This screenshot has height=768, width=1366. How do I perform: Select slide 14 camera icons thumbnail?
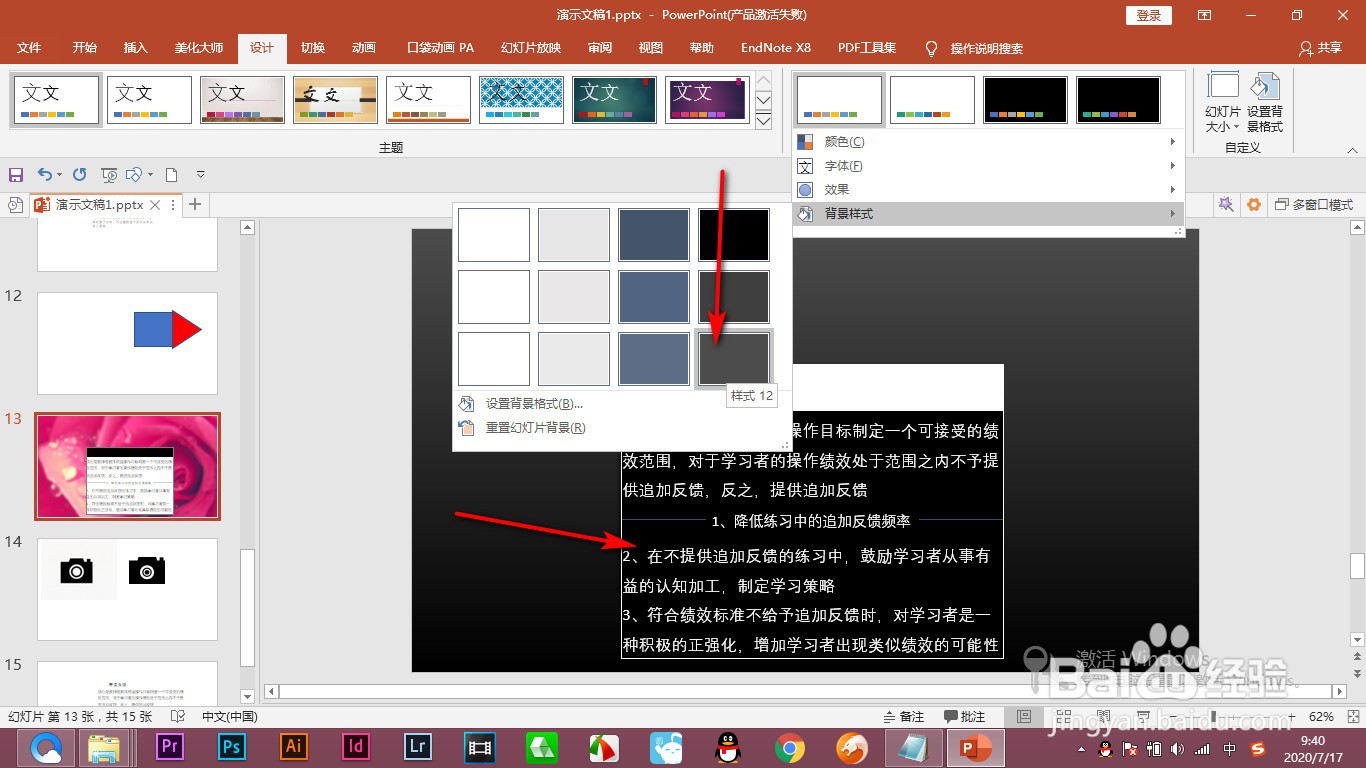[127, 589]
